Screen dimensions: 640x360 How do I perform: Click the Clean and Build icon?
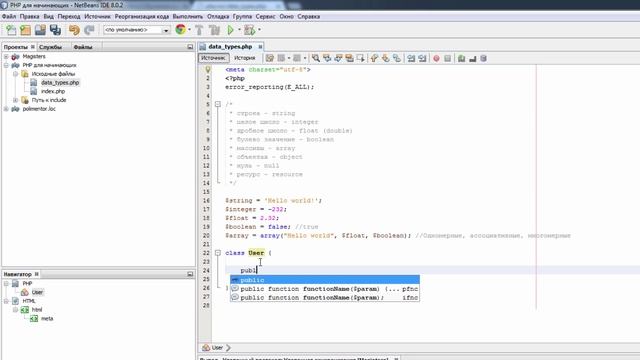tap(214, 30)
